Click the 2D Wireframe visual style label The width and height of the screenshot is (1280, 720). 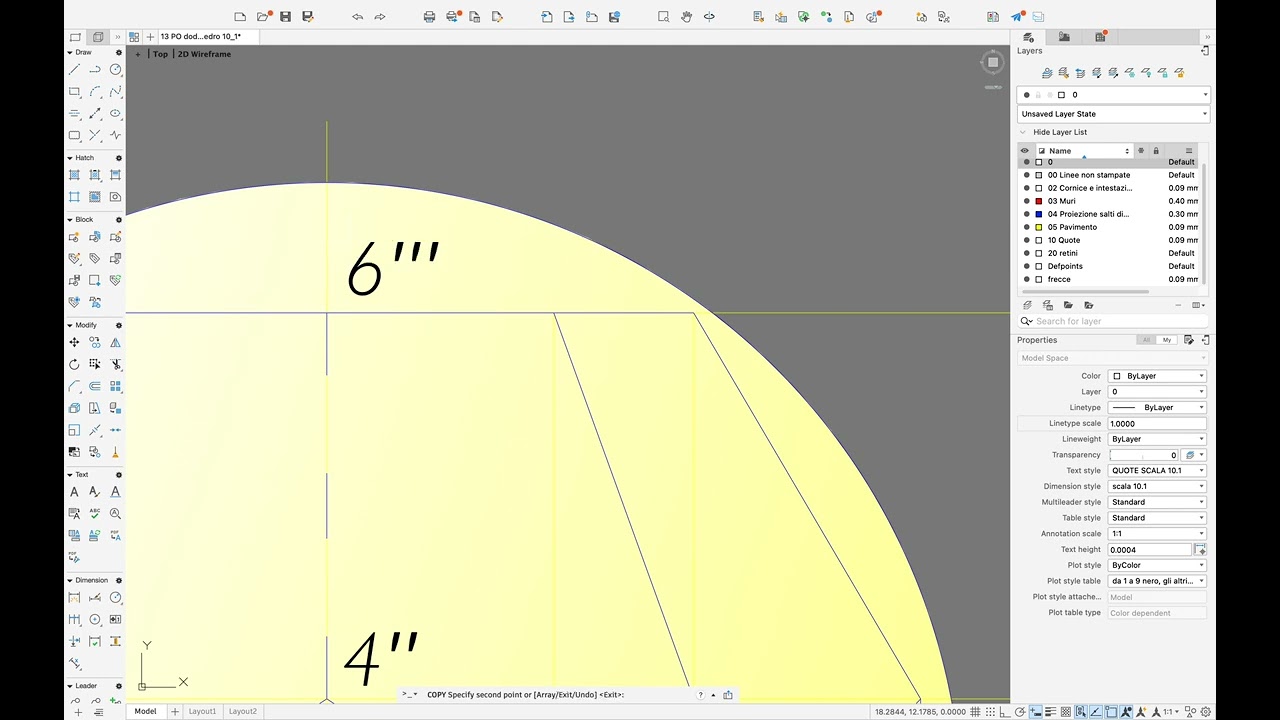204,54
